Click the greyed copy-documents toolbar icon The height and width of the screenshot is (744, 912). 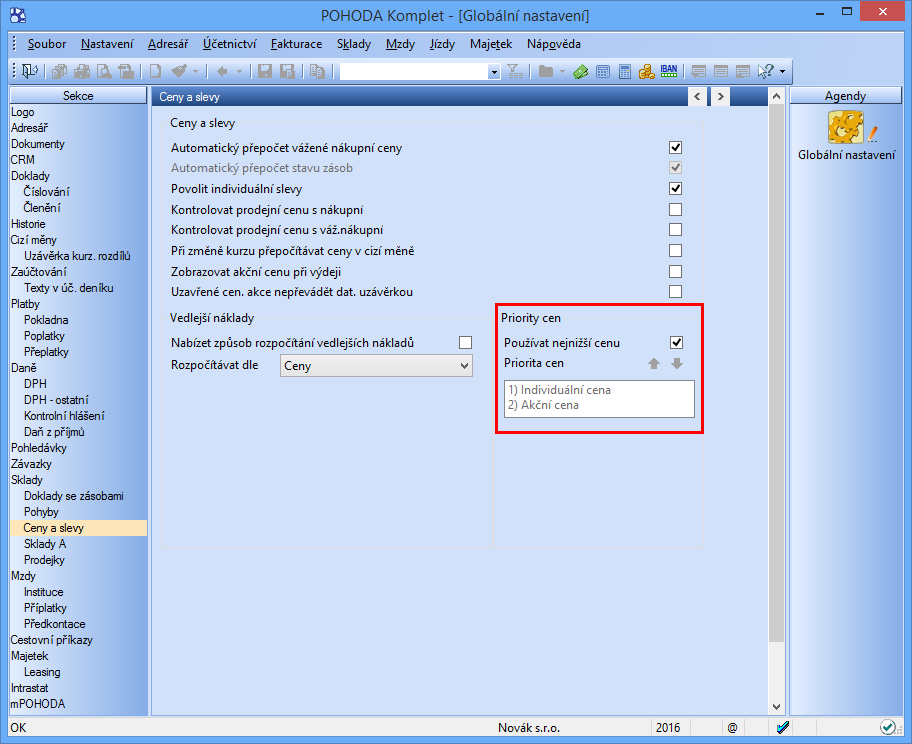coord(59,71)
